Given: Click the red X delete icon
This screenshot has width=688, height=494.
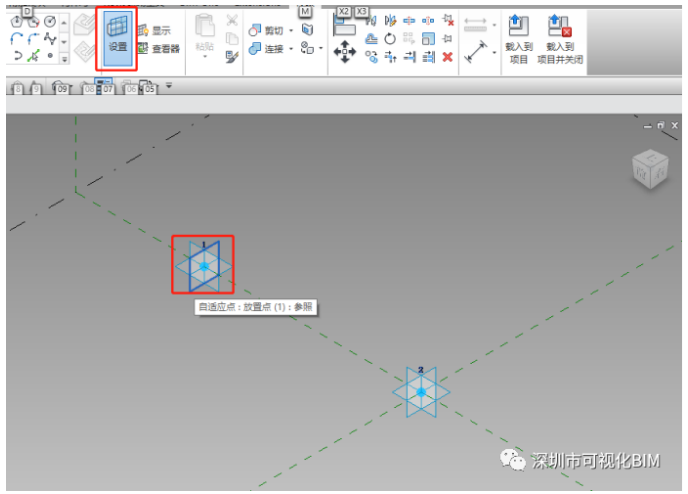Looking at the screenshot, I should [447, 57].
